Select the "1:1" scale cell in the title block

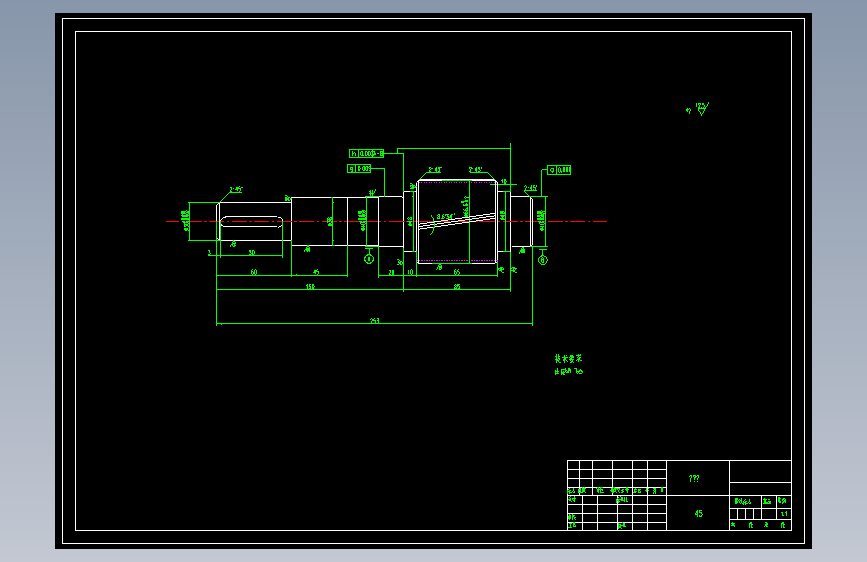(784, 514)
